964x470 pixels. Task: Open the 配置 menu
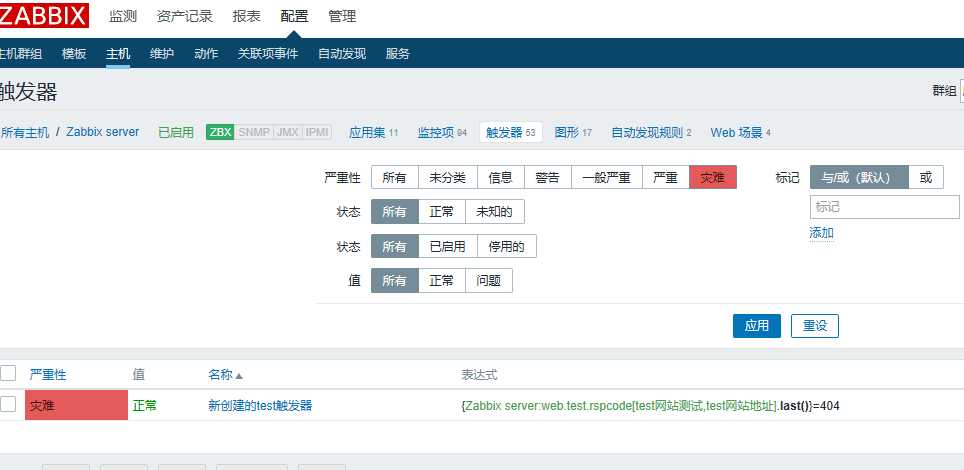coord(294,17)
